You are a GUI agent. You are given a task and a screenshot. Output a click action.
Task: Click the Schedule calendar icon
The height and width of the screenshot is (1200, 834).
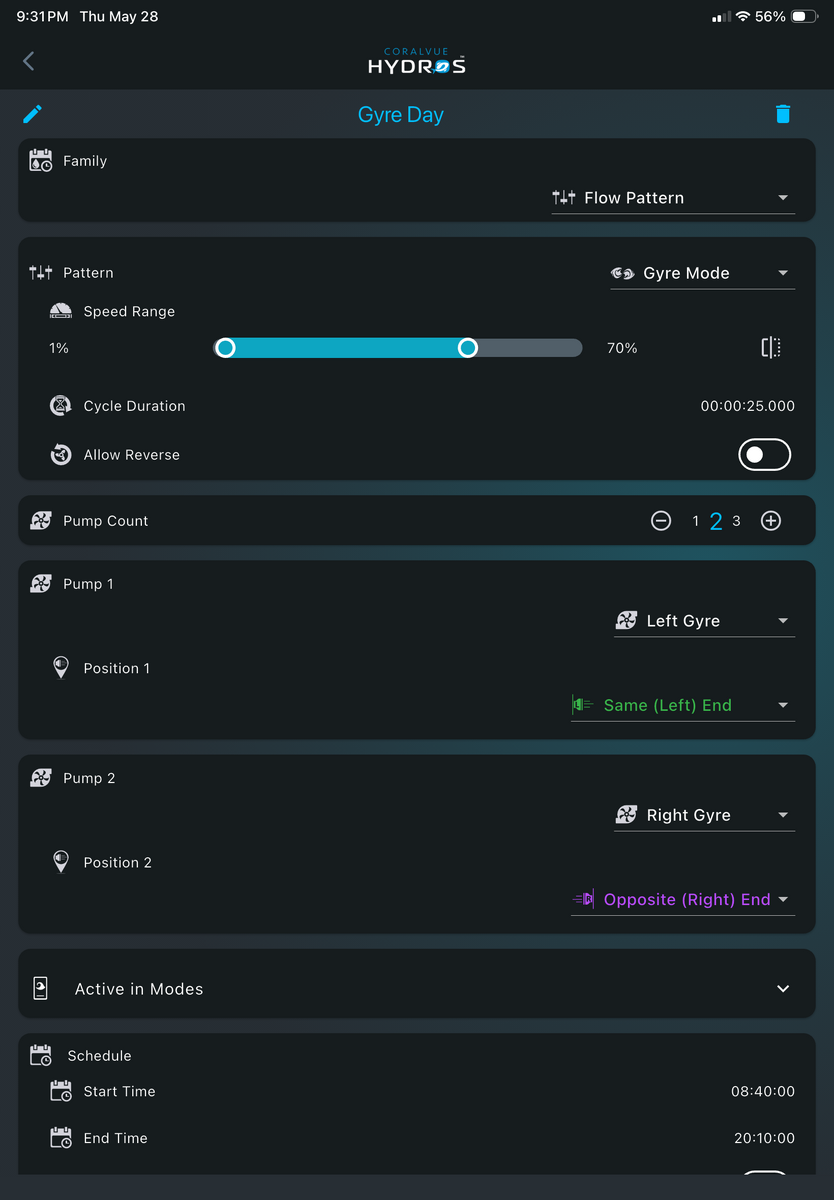[x=41, y=1055]
